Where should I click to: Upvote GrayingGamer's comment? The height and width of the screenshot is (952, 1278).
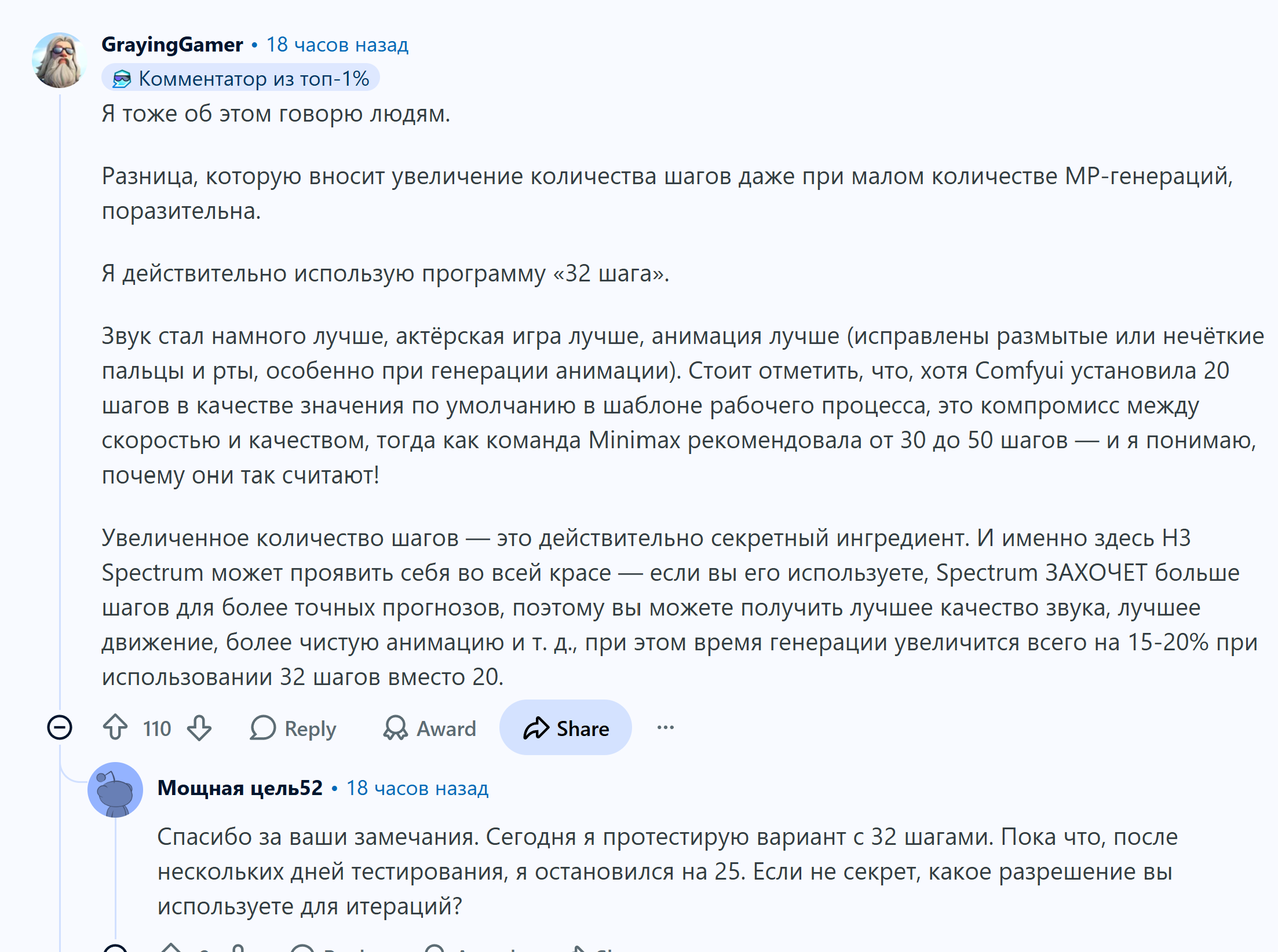[x=115, y=728]
